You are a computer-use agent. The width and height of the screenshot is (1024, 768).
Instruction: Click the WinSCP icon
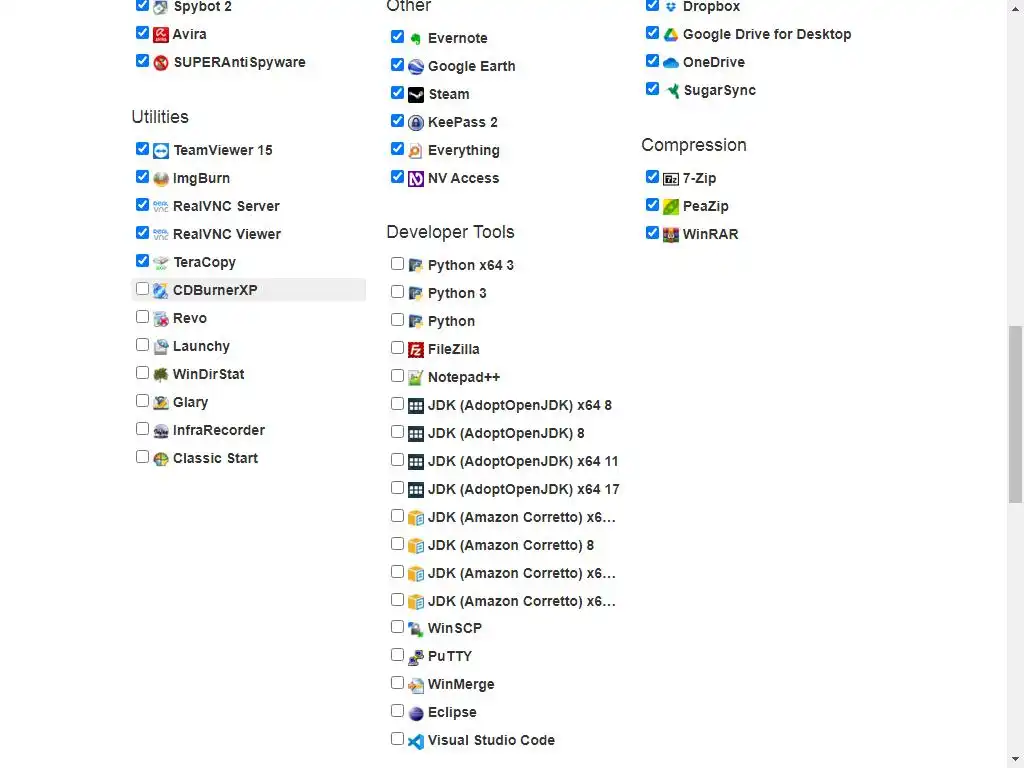(x=416, y=629)
